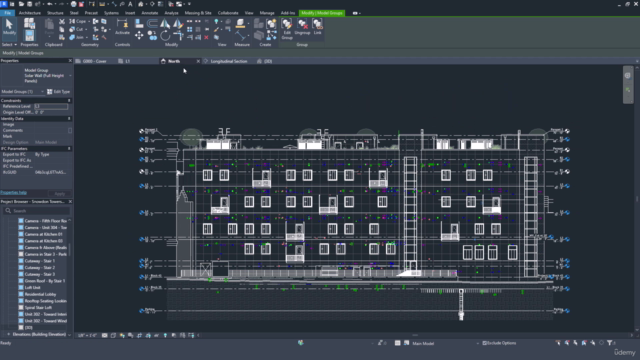
Task: Toggle Select Elements by Face icon
Action: click(584, 343)
